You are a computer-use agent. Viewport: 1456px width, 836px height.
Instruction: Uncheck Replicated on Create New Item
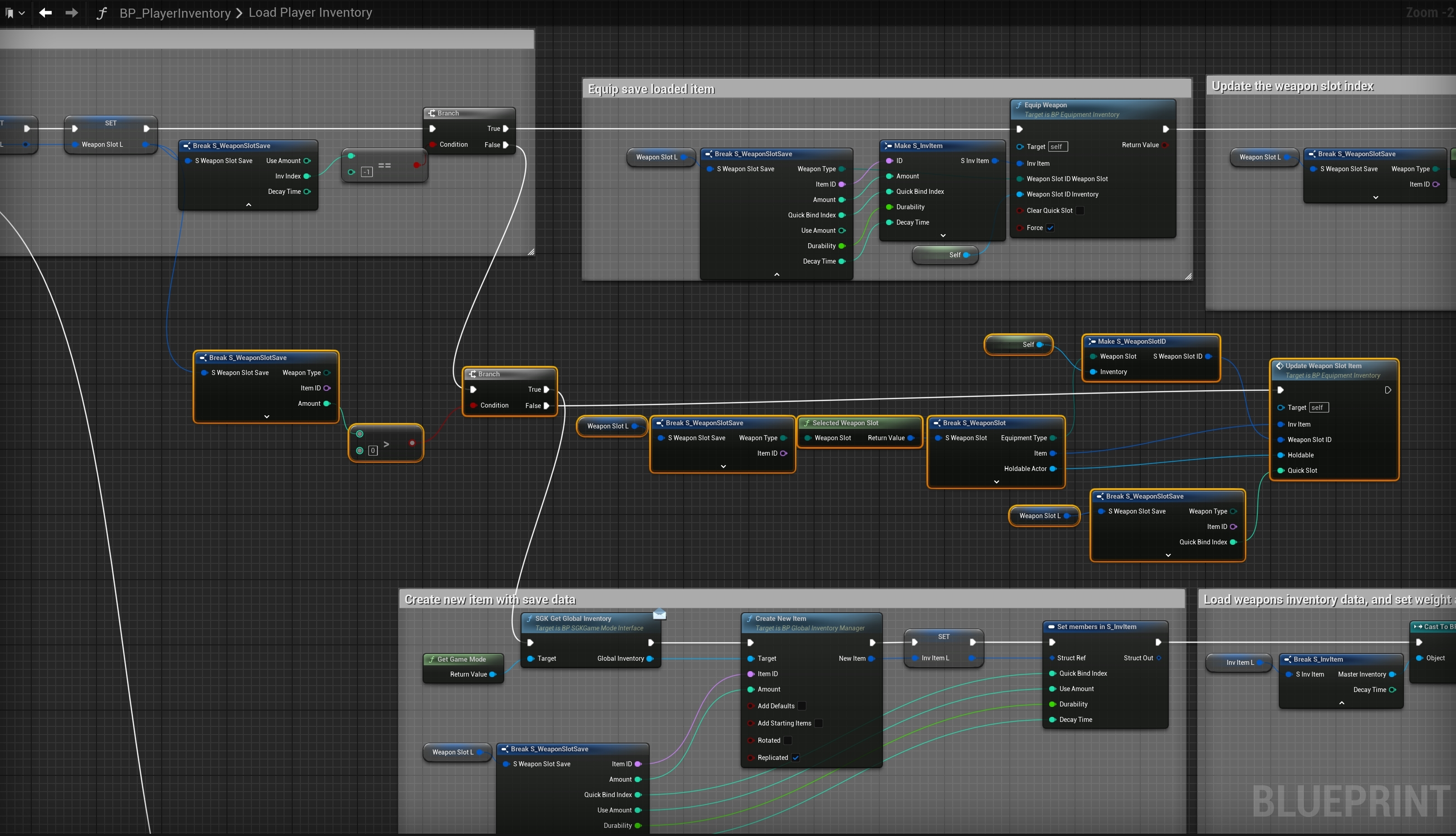tap(795, 757)
